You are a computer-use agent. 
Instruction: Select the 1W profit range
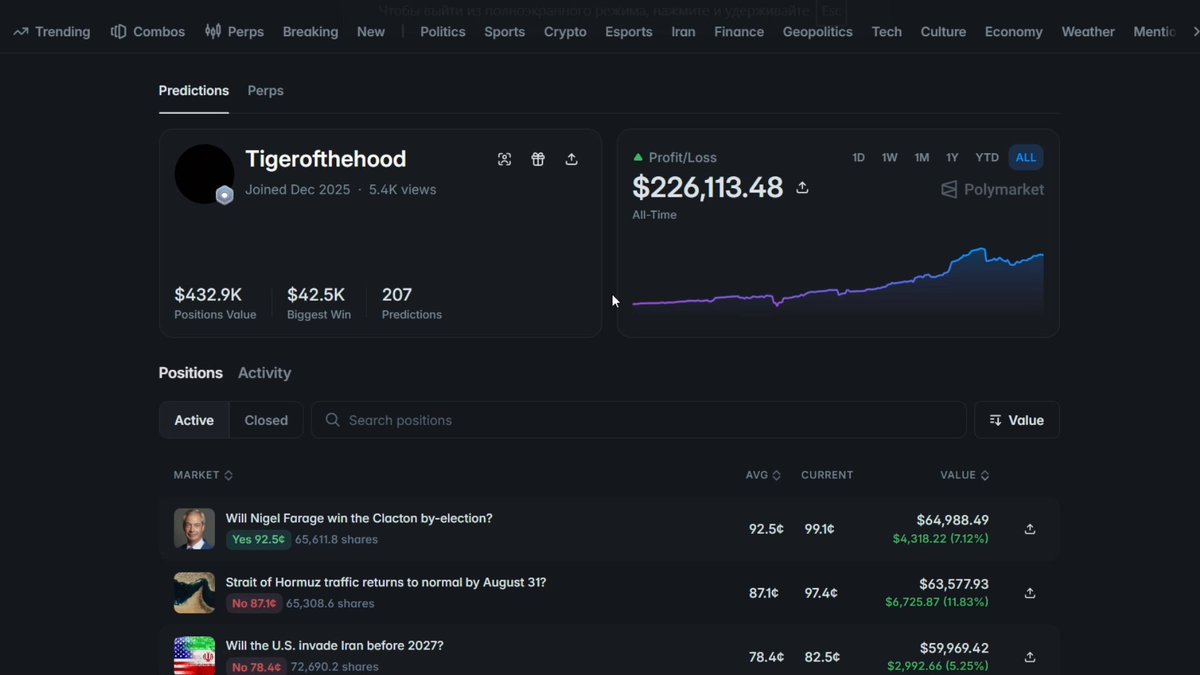coord(890,158)
